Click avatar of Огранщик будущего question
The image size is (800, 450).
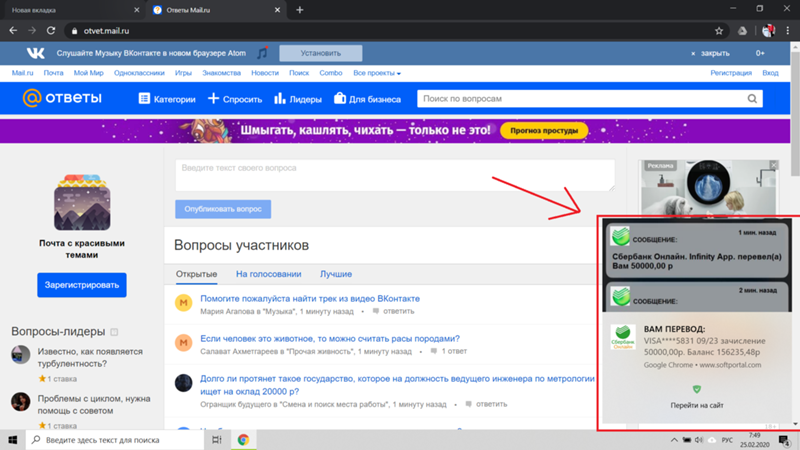183,383
